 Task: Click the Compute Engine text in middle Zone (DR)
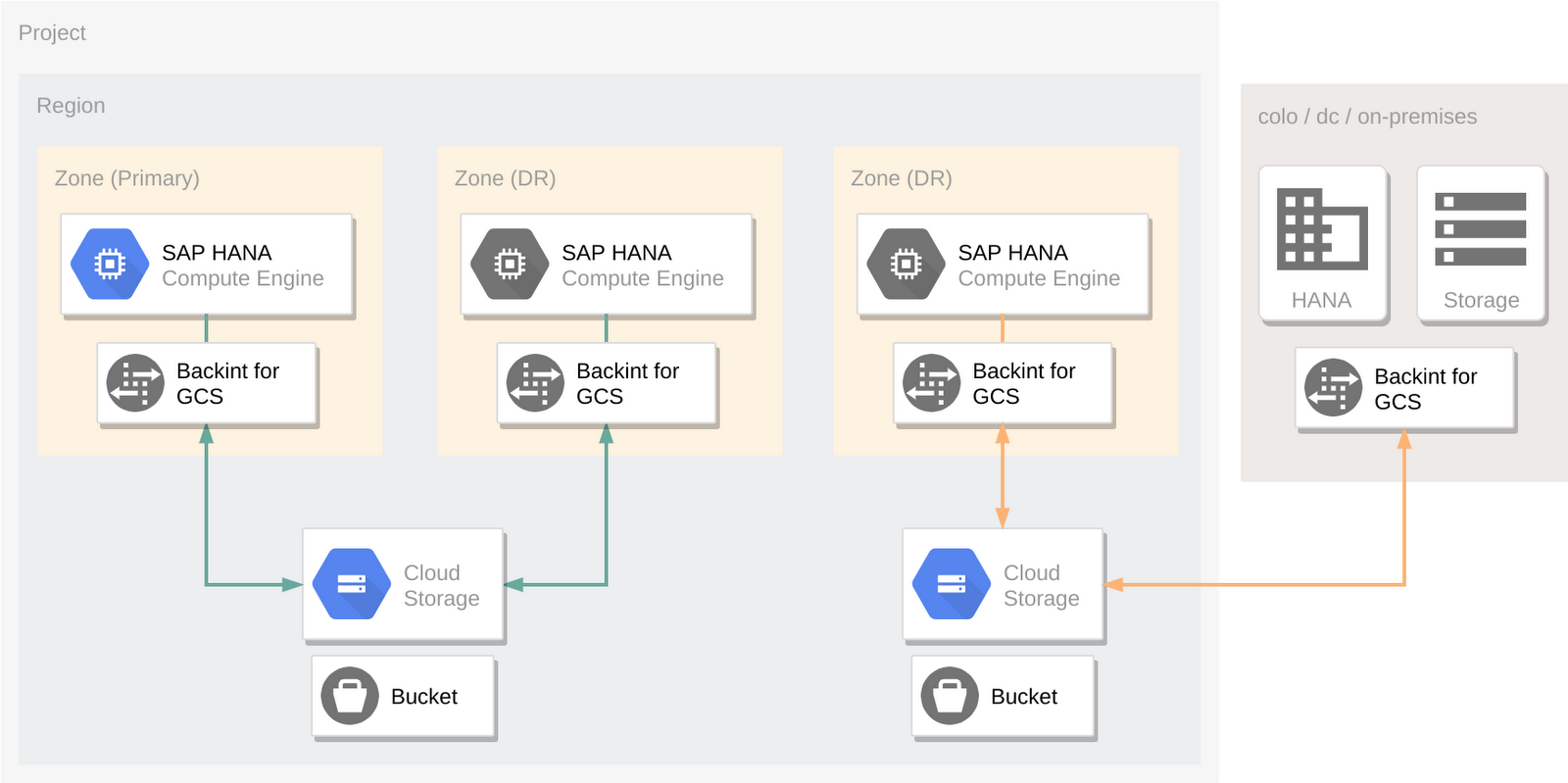[643, 278]
